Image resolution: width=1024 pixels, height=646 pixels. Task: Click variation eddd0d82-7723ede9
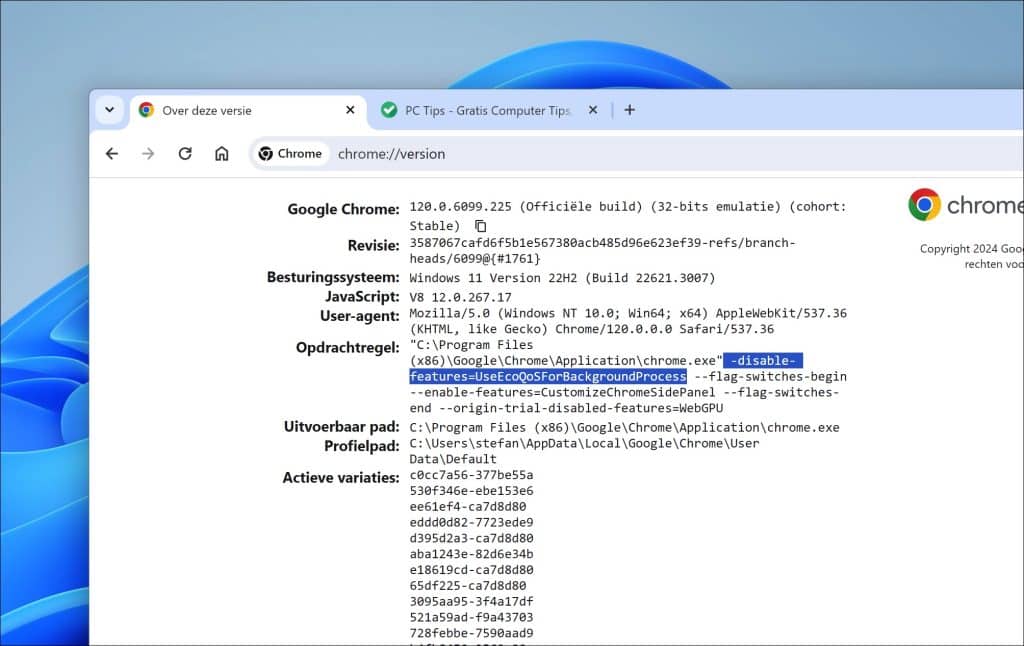[x=471, y=522]
